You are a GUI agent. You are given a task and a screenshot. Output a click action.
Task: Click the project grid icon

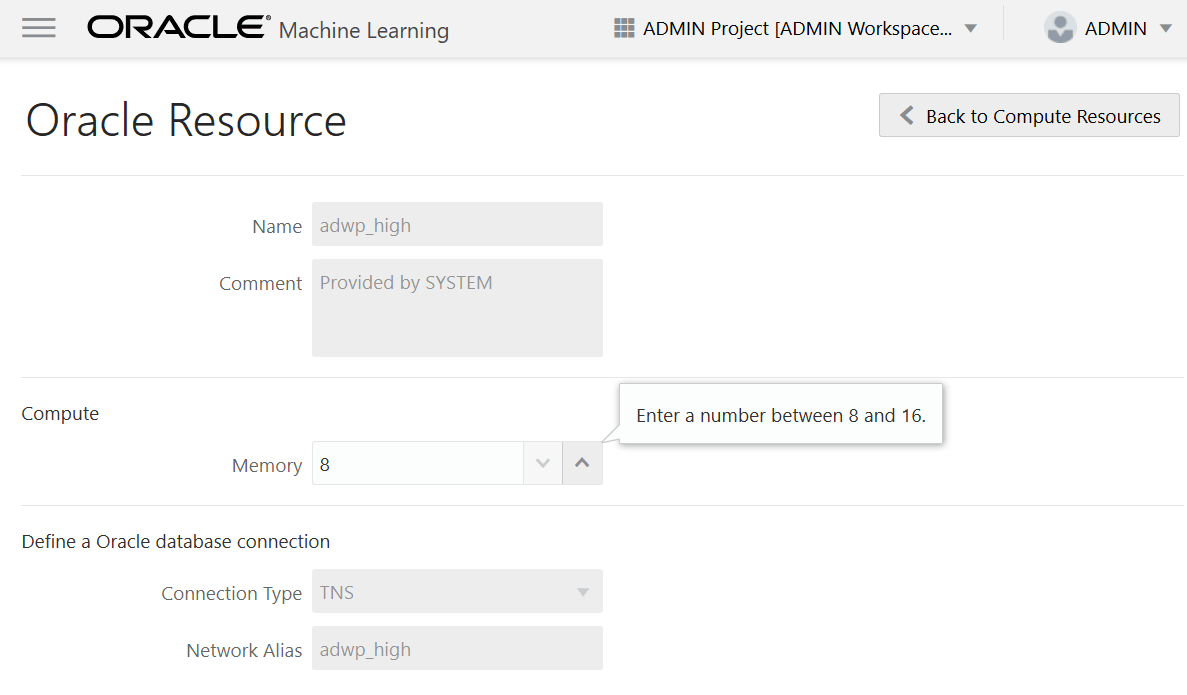click(624, 28)
